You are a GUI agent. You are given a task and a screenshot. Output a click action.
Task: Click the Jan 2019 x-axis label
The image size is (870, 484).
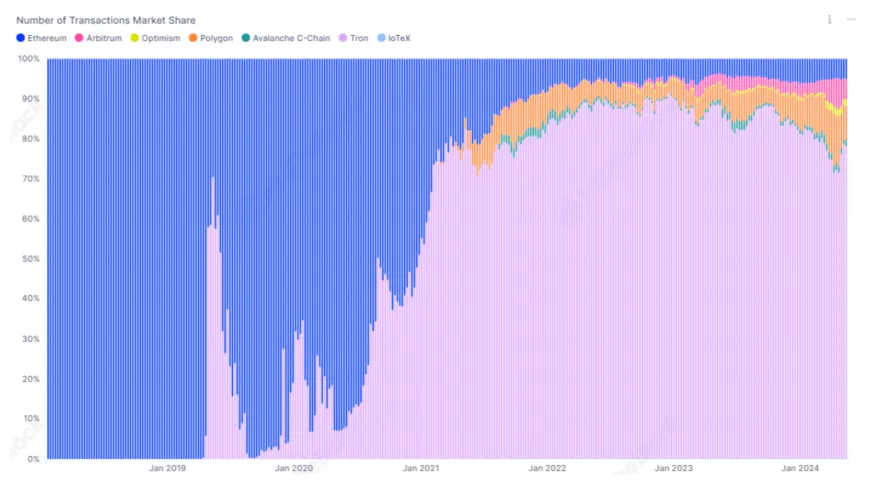168,468
